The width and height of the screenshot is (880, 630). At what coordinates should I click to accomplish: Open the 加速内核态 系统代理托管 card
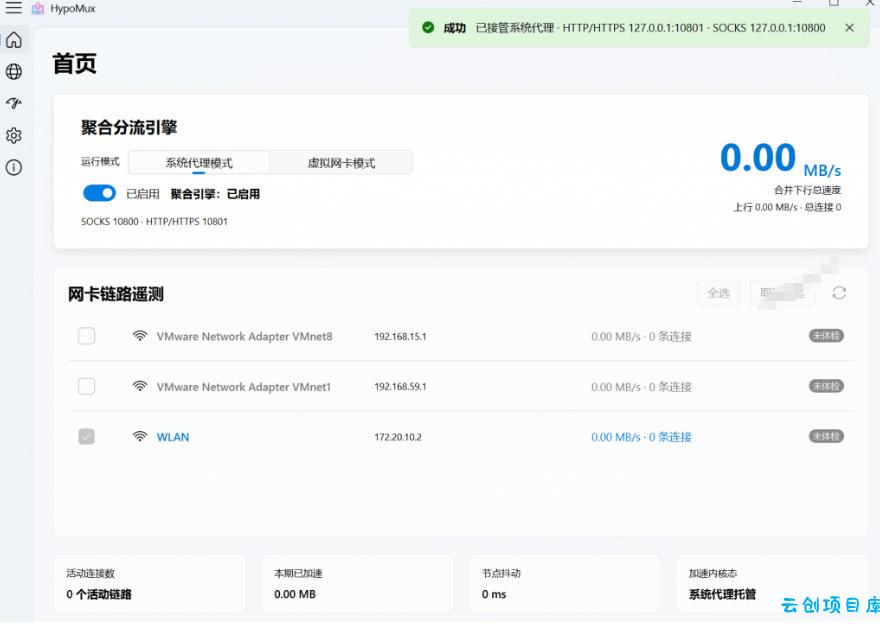(x=772, y=583)
